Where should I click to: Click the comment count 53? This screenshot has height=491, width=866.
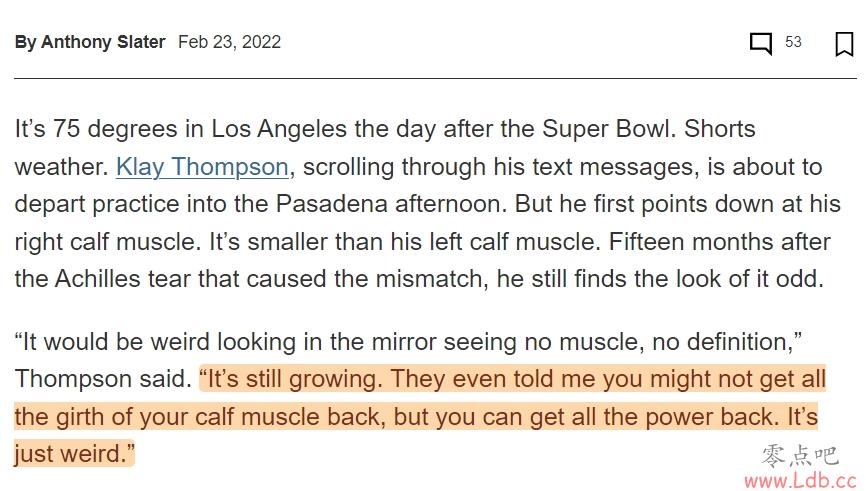click(793, 42)
